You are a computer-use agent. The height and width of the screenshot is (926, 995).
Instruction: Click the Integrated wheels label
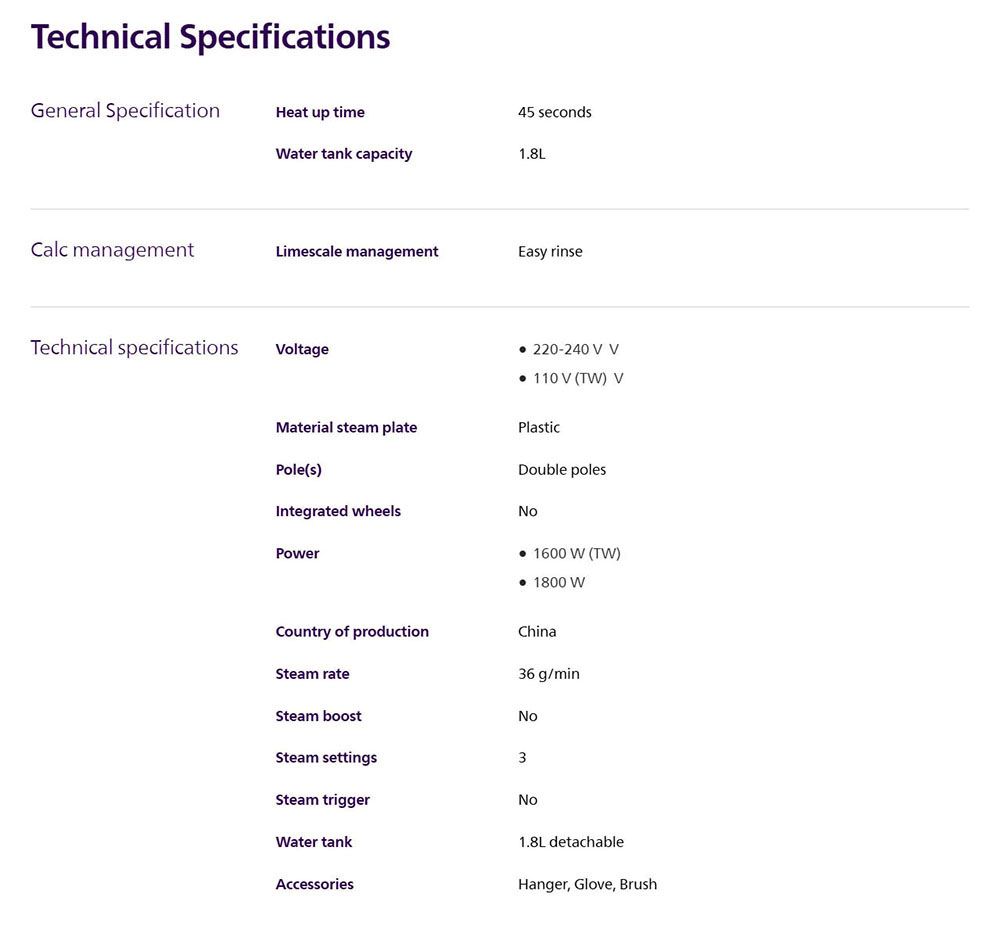point(338,512)
